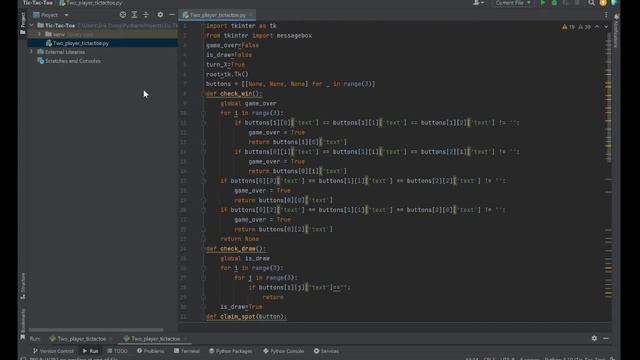Click the file encoding status bar entry
The width and height of the screenshot is (640, 360).
tap(508, 358)
